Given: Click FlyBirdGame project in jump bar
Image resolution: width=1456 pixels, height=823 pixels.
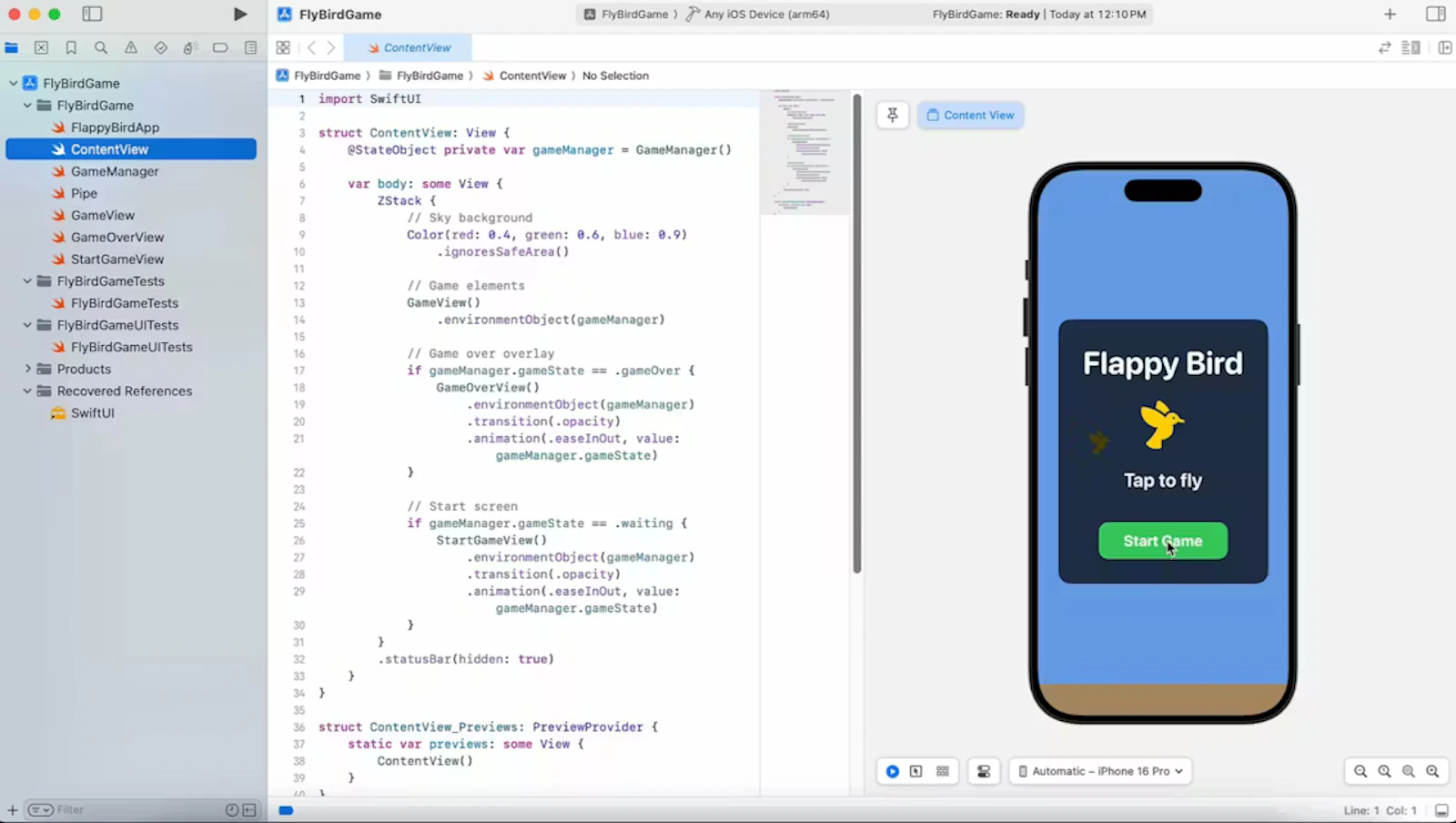Looking at the screenshot, I should [x=318, y=76].
